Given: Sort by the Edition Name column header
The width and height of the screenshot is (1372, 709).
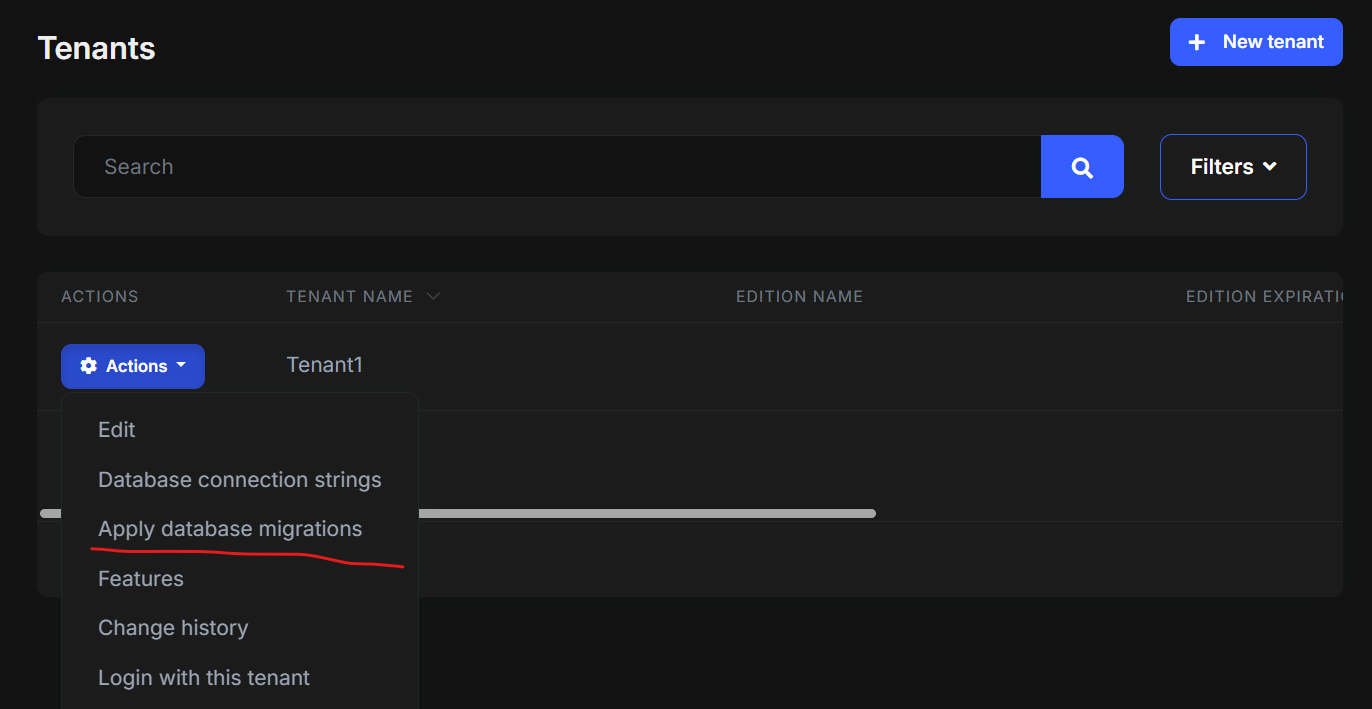Looking at the screenshot, I should click(x=799, y=297).
